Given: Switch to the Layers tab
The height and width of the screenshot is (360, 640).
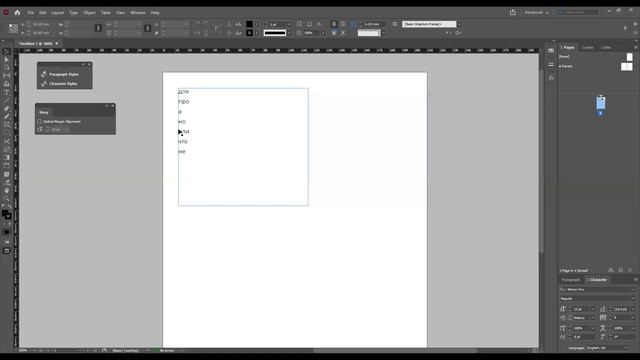Looking at the screenshot, I should click(588, 47).
